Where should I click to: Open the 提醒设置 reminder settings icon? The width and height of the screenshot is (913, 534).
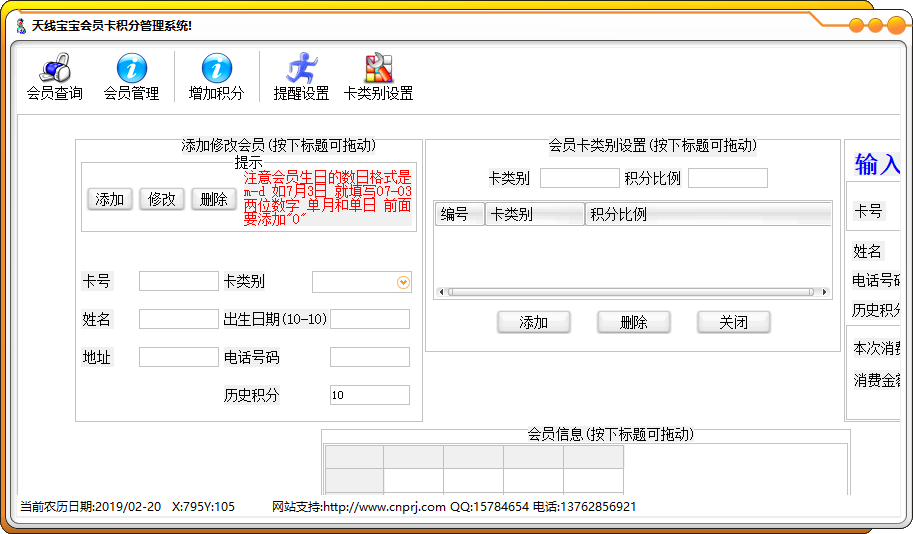[301, 77]
